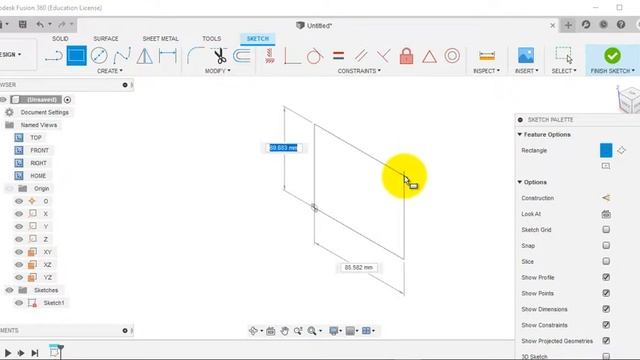Click the Insert image icon
Screen dimensions: 640x360
[x=526, y=56]
